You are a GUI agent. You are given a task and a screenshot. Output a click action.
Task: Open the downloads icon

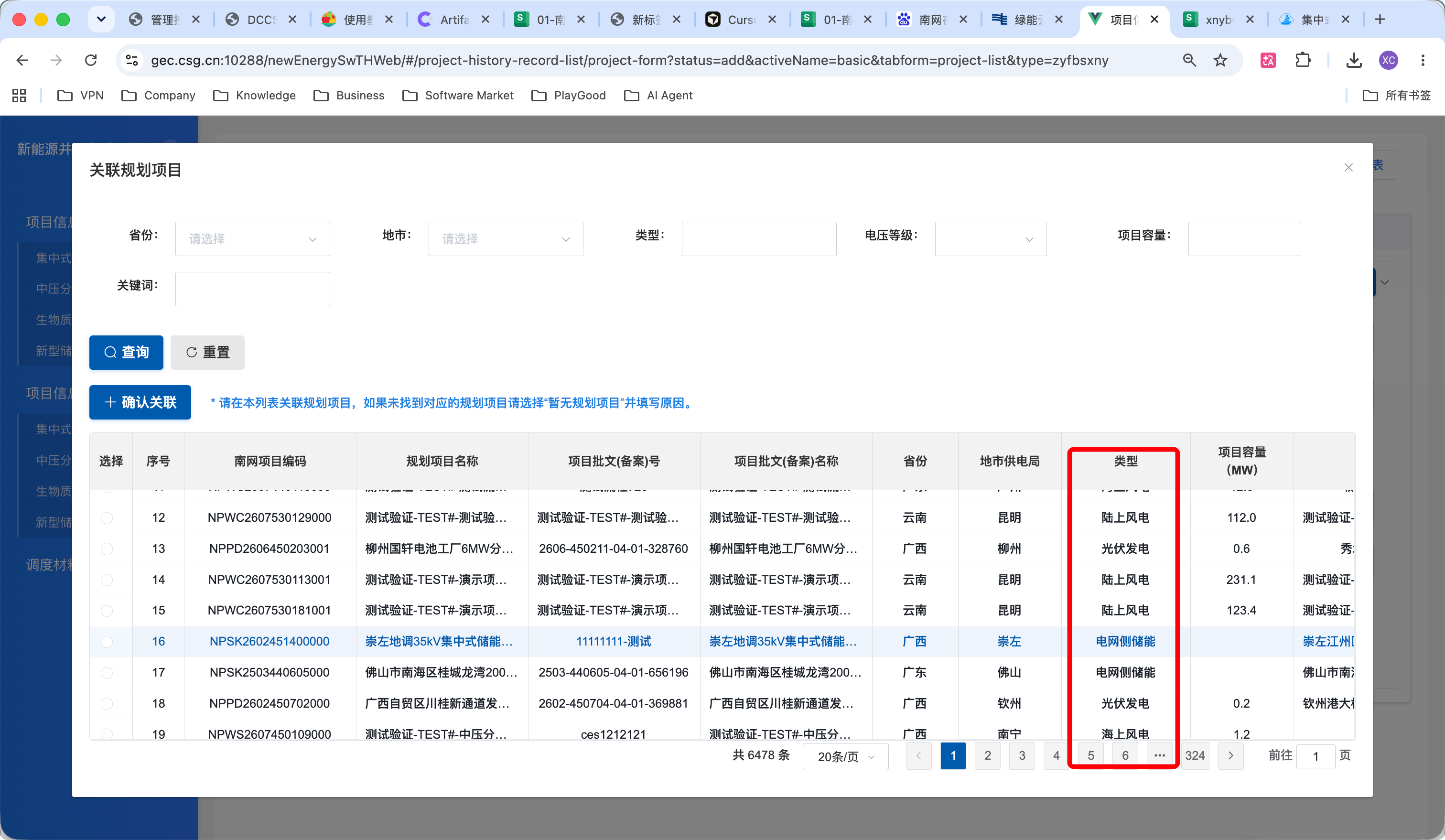(1354, 60)
